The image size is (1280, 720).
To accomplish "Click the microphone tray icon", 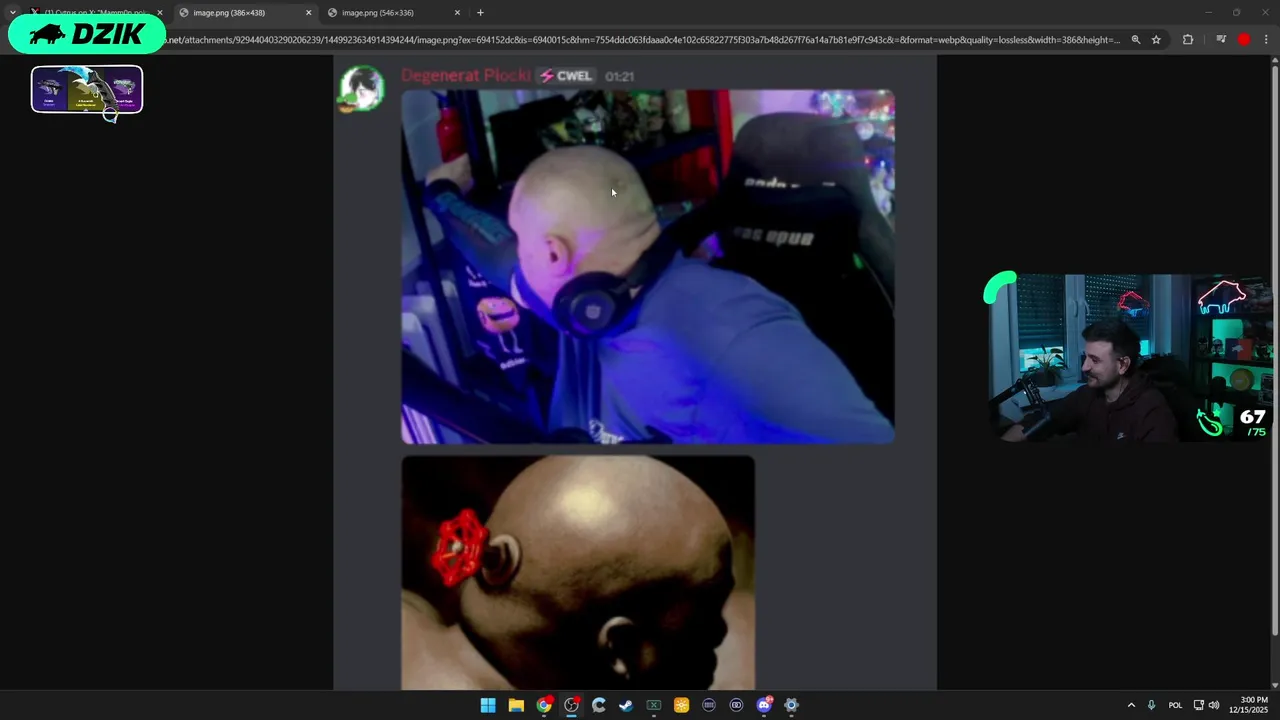I will 1152,705.
